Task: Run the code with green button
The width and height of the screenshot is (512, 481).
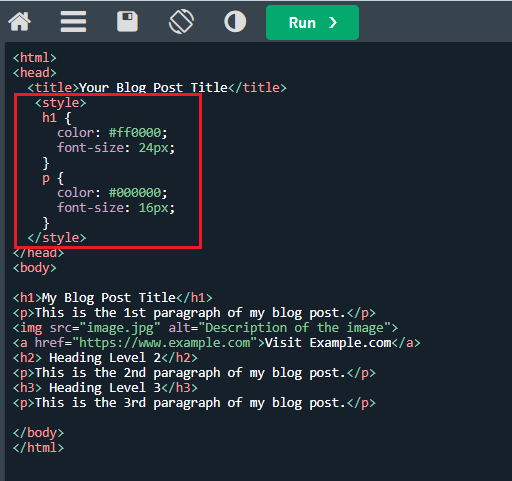Action: tap(312, 23)
